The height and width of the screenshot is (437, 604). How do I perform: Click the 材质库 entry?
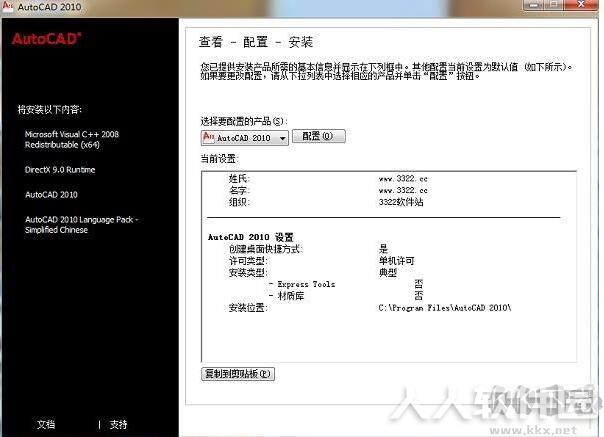(291, 296)
